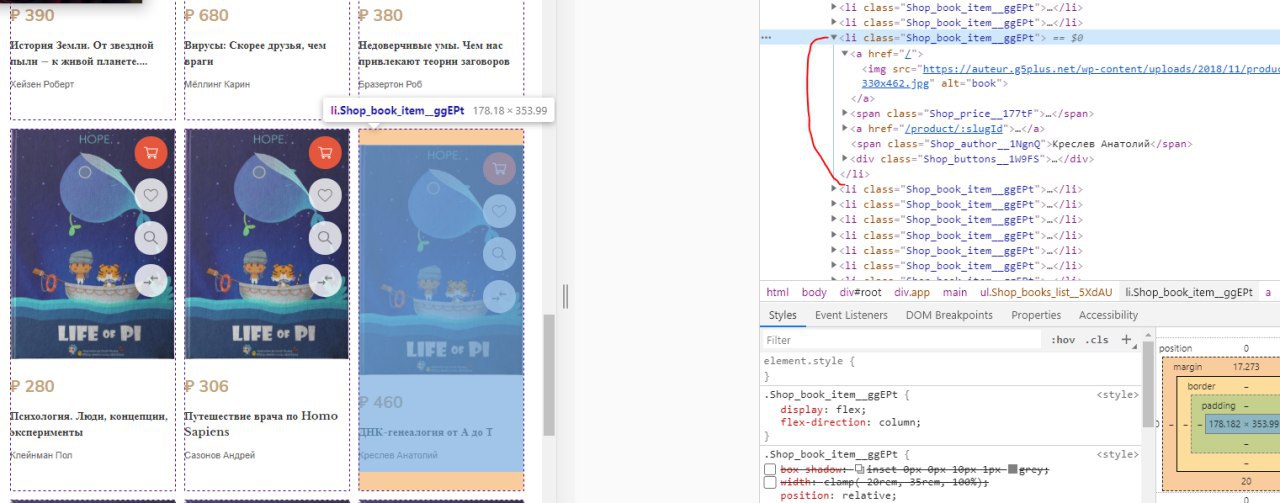This screenshot has width=1280, height=503.
Task: Click the price '₽ 280' label
Action: [x=33, y=386]
